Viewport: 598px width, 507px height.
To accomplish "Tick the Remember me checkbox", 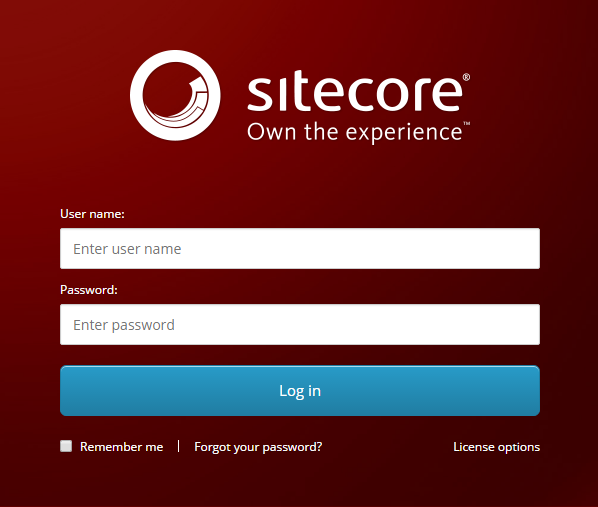I will 66,446.
